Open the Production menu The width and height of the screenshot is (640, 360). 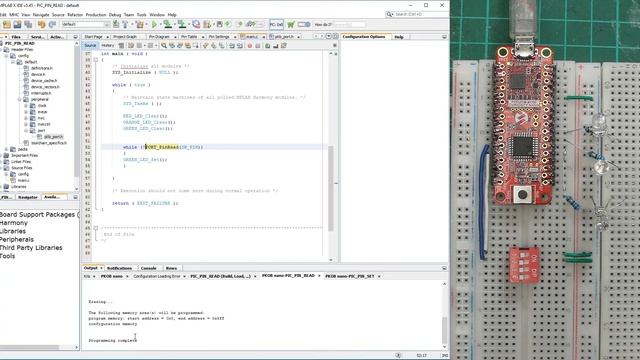[96, 15]
